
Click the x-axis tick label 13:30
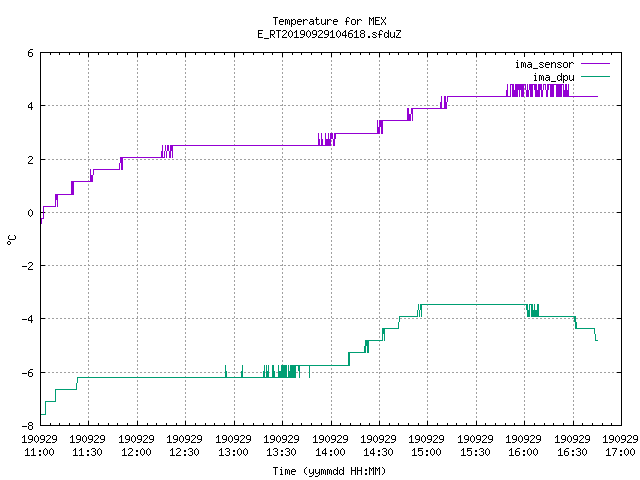pyautogui.click(x=282, y=452)
